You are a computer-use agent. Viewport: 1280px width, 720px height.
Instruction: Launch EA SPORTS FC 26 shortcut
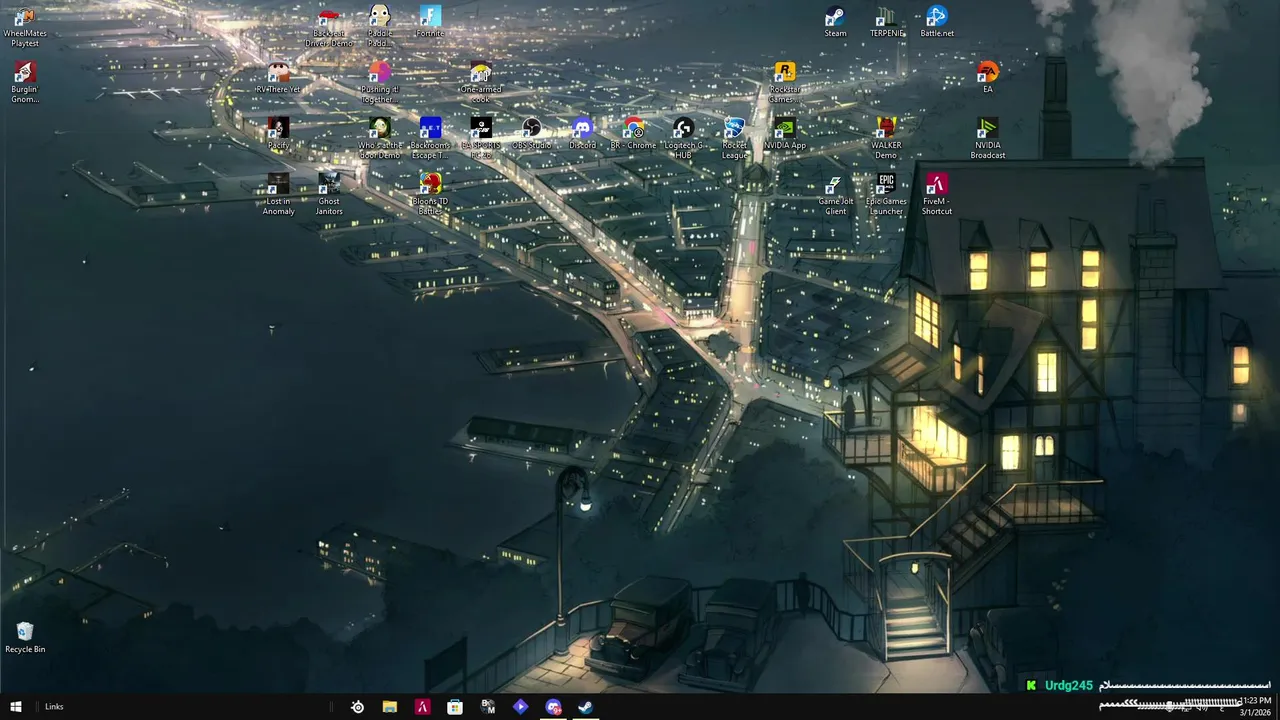(x=481, y=138)
